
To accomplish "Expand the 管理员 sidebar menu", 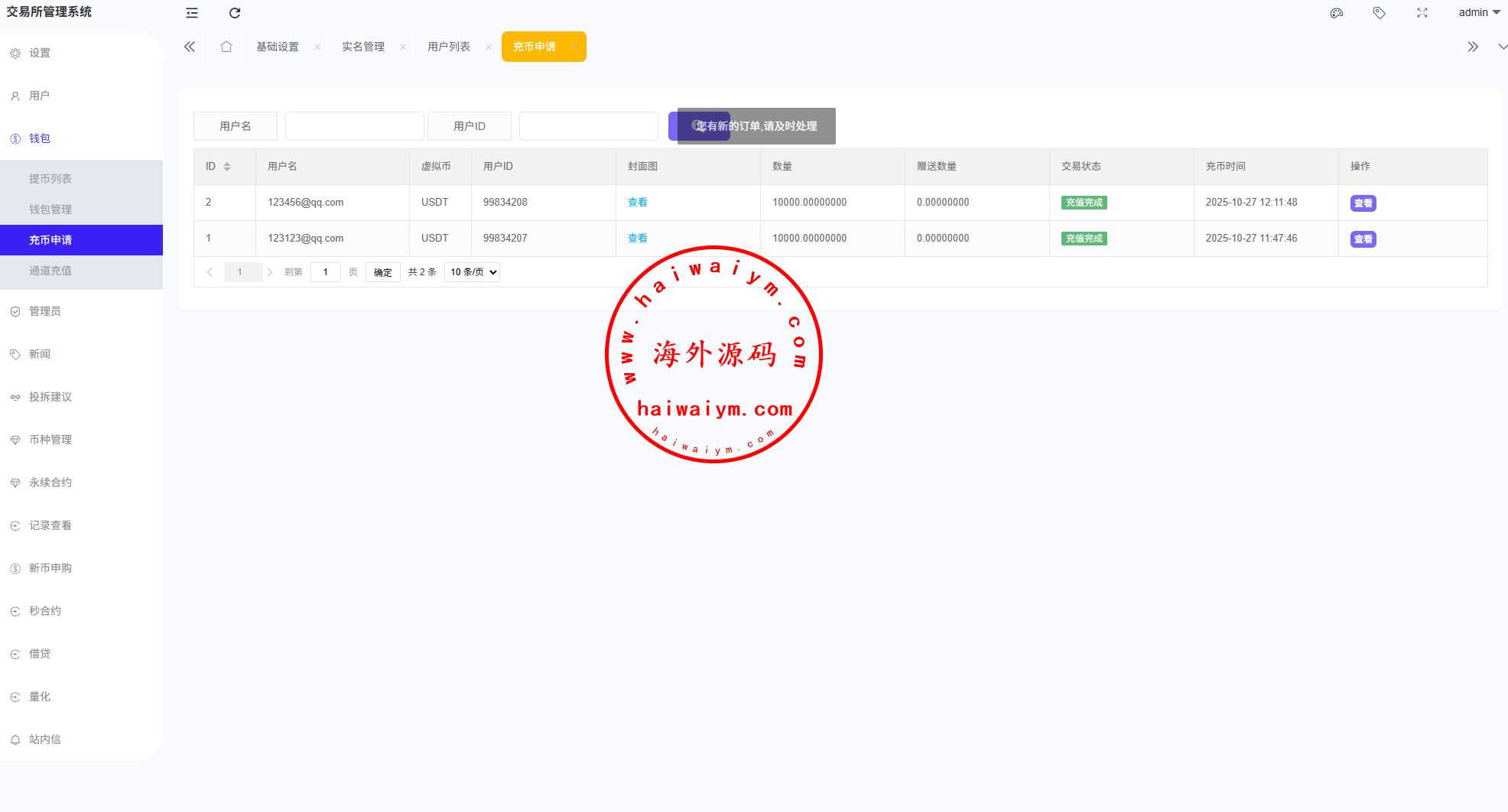I will point(45,311).
